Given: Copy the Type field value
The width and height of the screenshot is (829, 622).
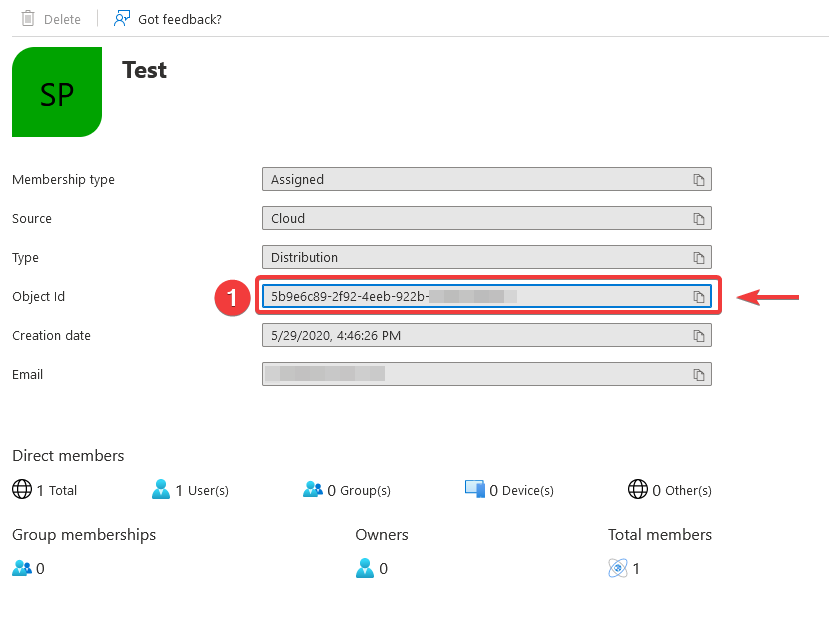Looking at the screenshot, I should [699, 258].
